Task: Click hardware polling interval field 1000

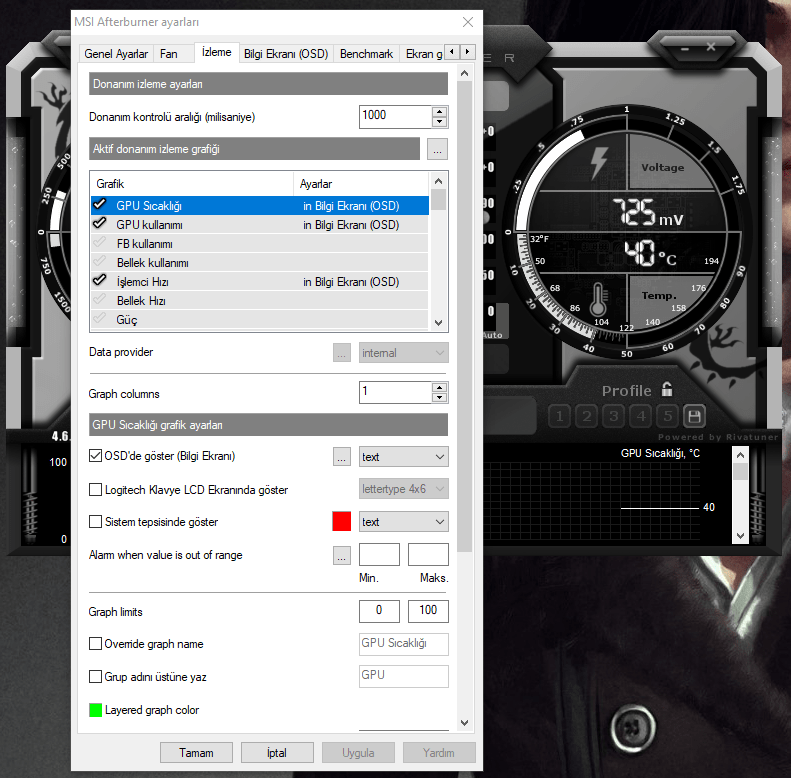Action: [396, 117]
